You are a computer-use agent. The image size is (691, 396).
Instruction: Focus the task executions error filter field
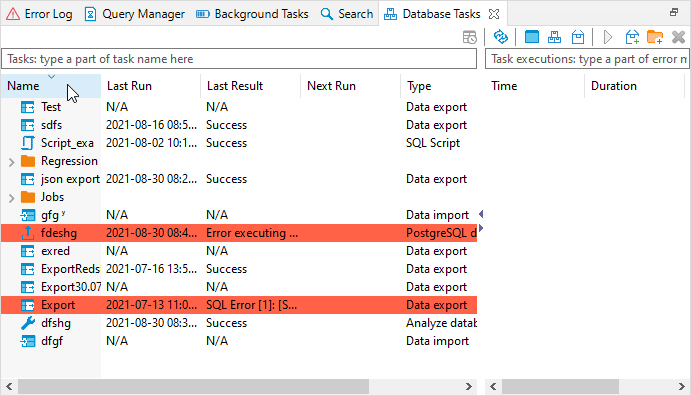coord(587,59)
